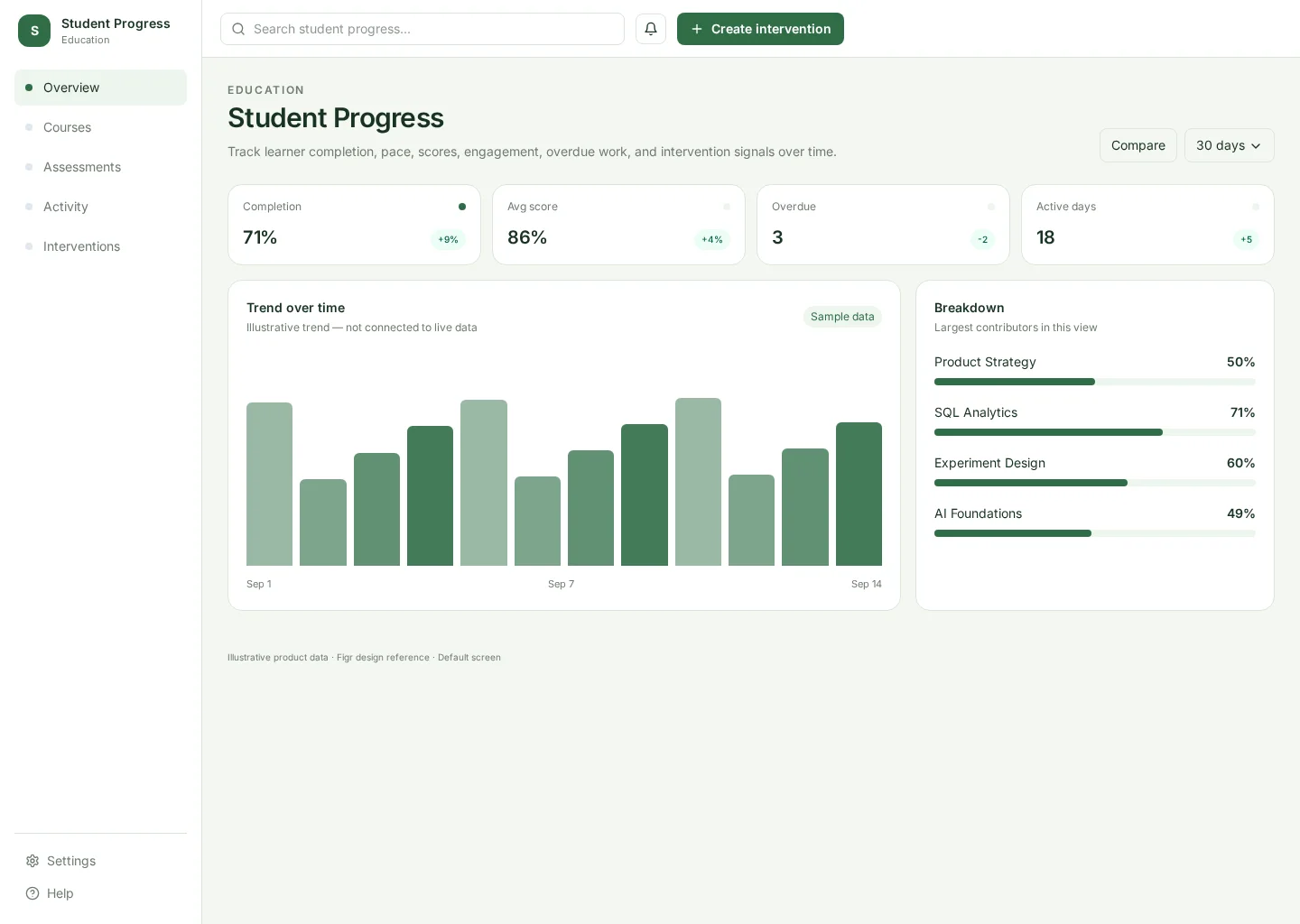Click the Completion card status dot

[462, 207]
